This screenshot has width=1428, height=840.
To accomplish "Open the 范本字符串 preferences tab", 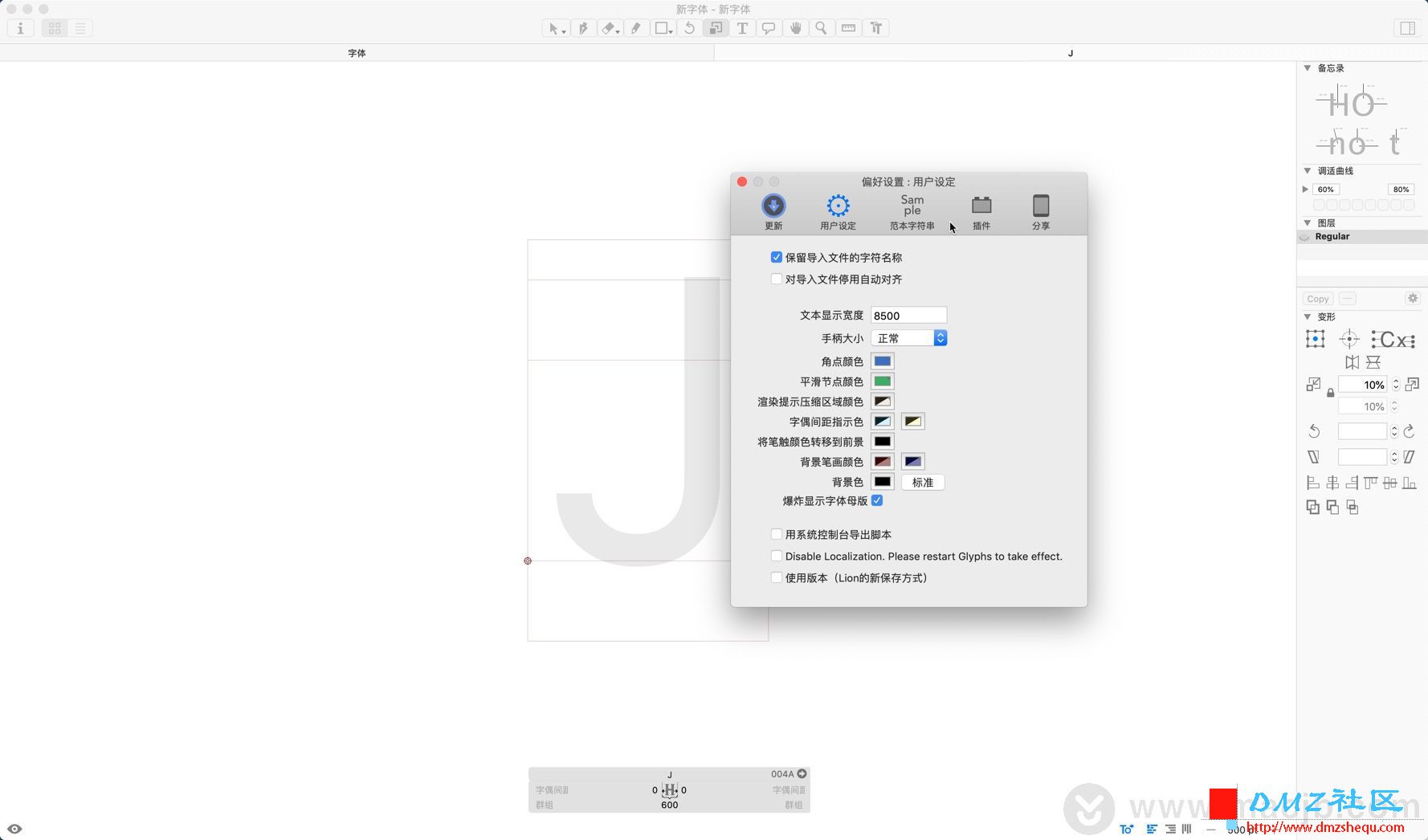I will pos(912,212).
